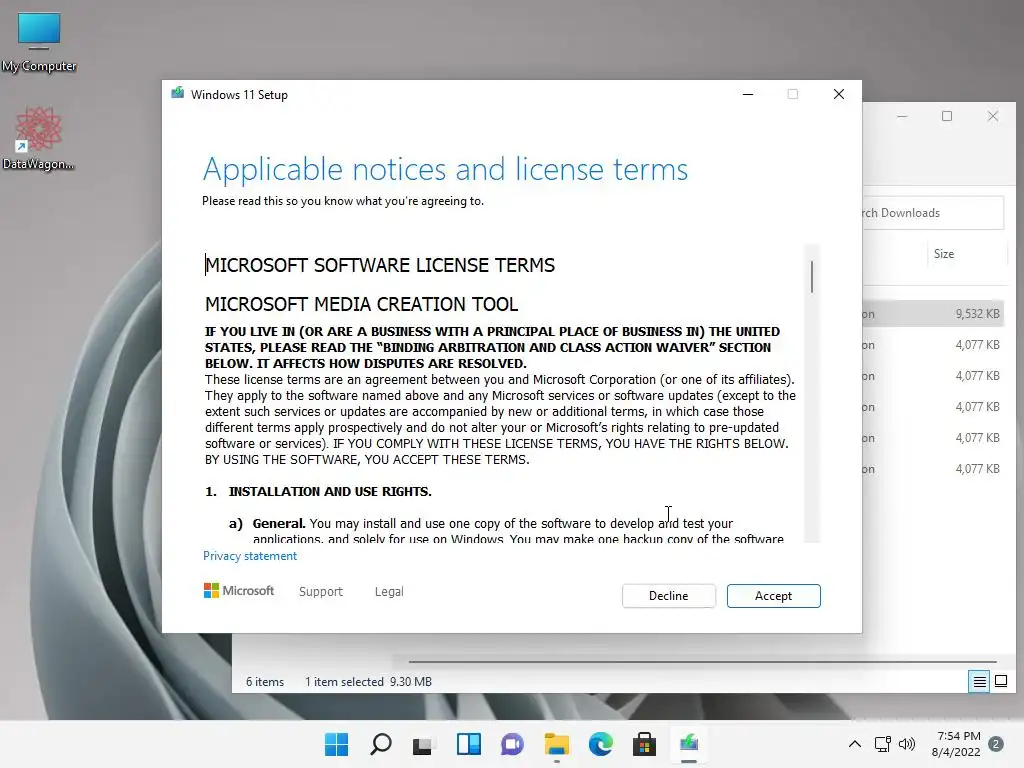This screenshot has width=1024, height=768.
Task: Close the File Explorer window
Action: point(993,116)
